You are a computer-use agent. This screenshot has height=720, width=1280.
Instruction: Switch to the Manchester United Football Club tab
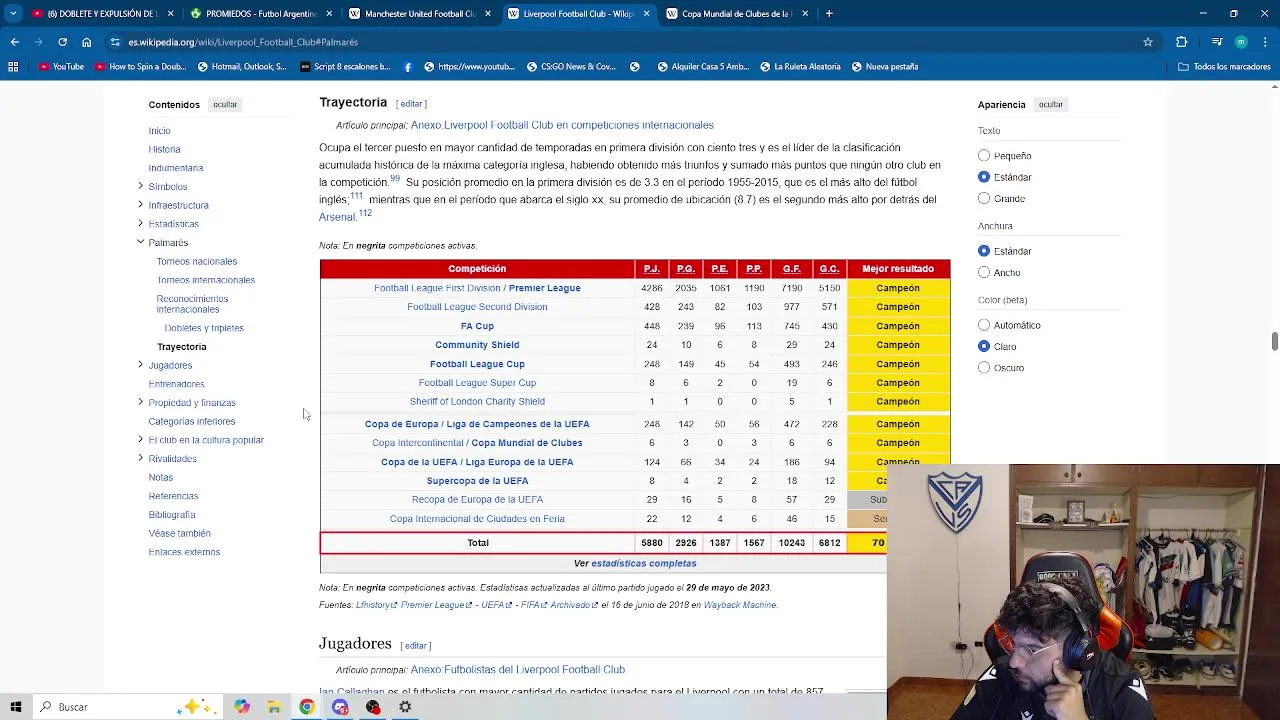click(x=418, y=14)
